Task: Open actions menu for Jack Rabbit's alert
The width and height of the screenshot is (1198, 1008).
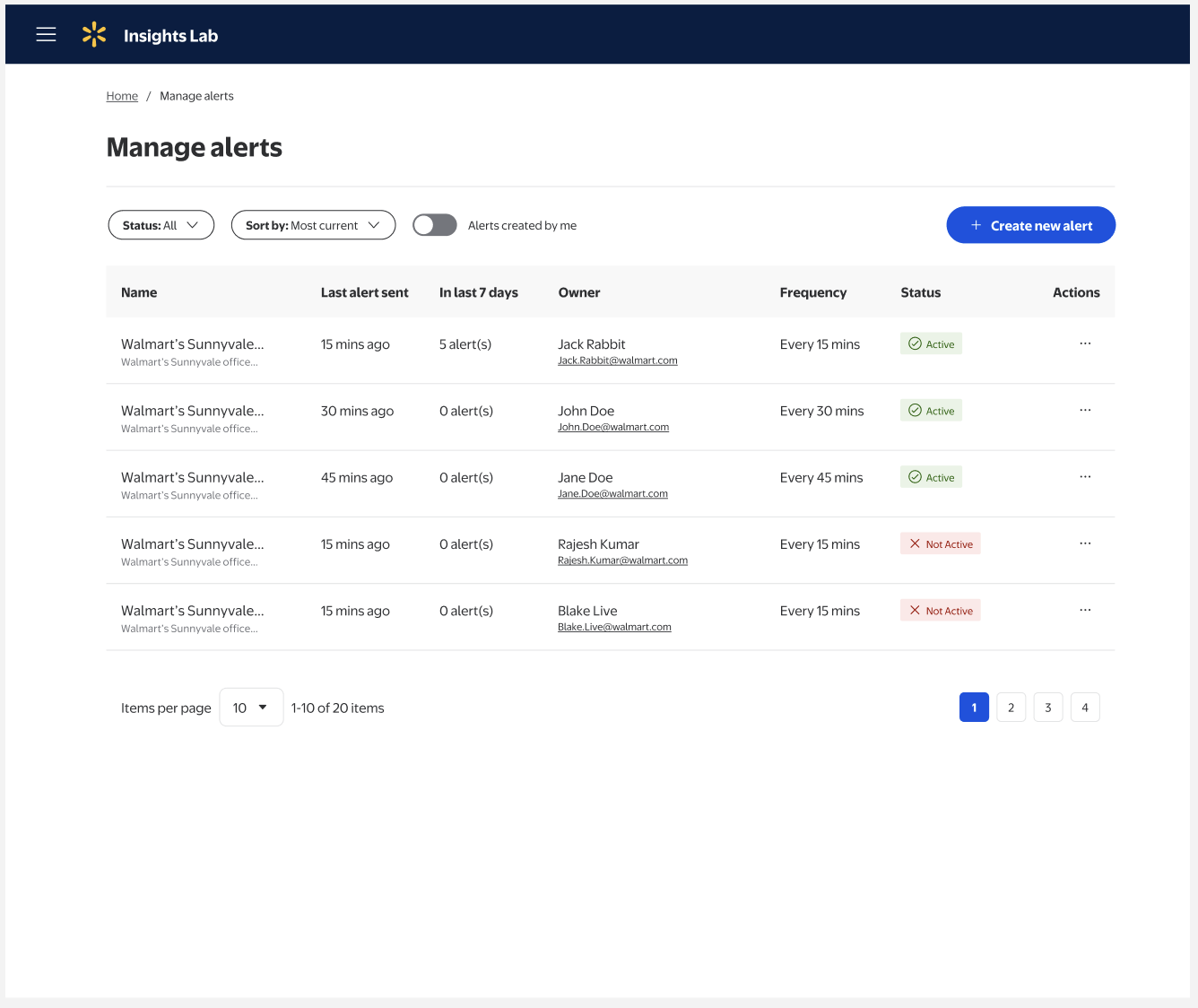Action: click(1085, 343)
